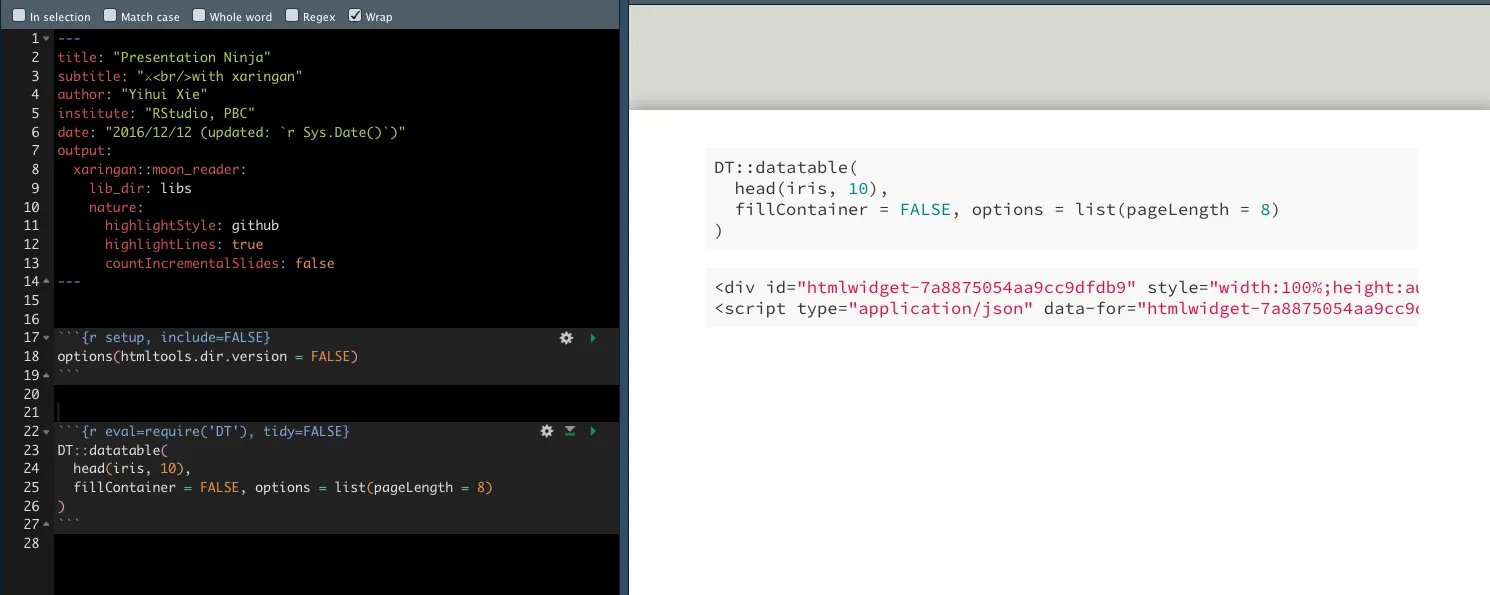Enable the Match case checkbox
Screen dimensions: 1490x595
pos(110,16)
